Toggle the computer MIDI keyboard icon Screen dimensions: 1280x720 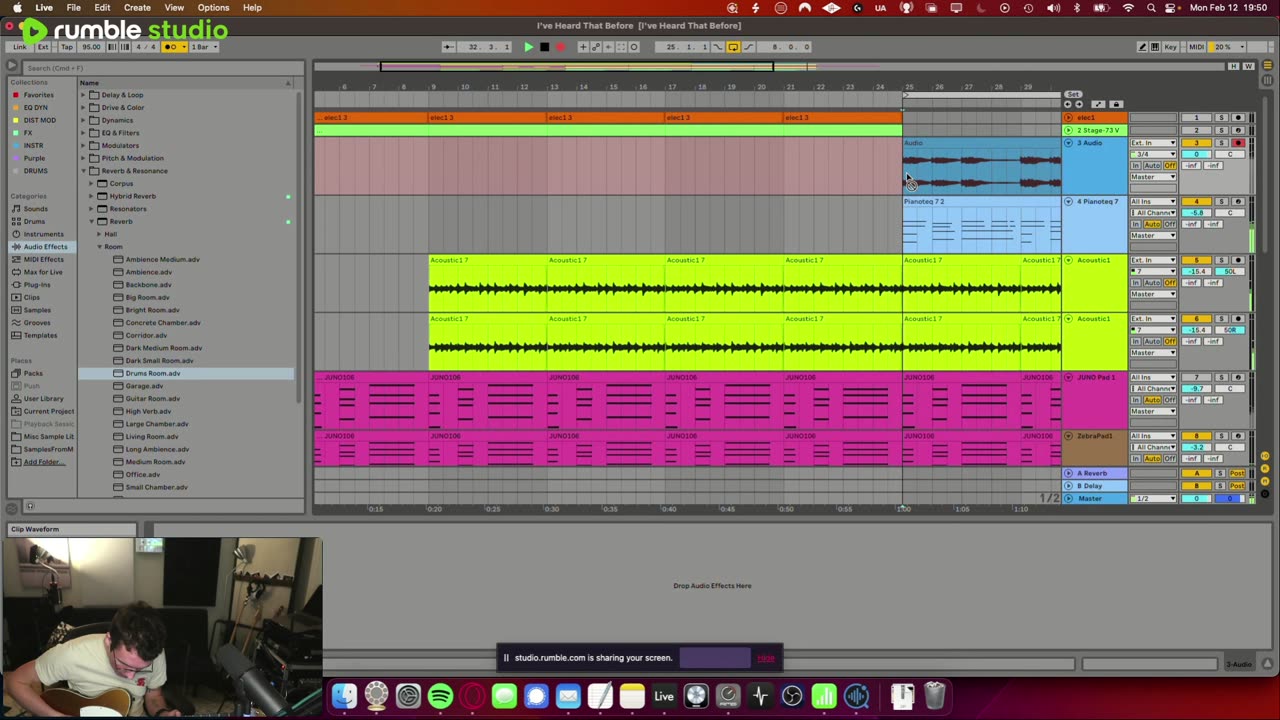tap(1155, 47)
